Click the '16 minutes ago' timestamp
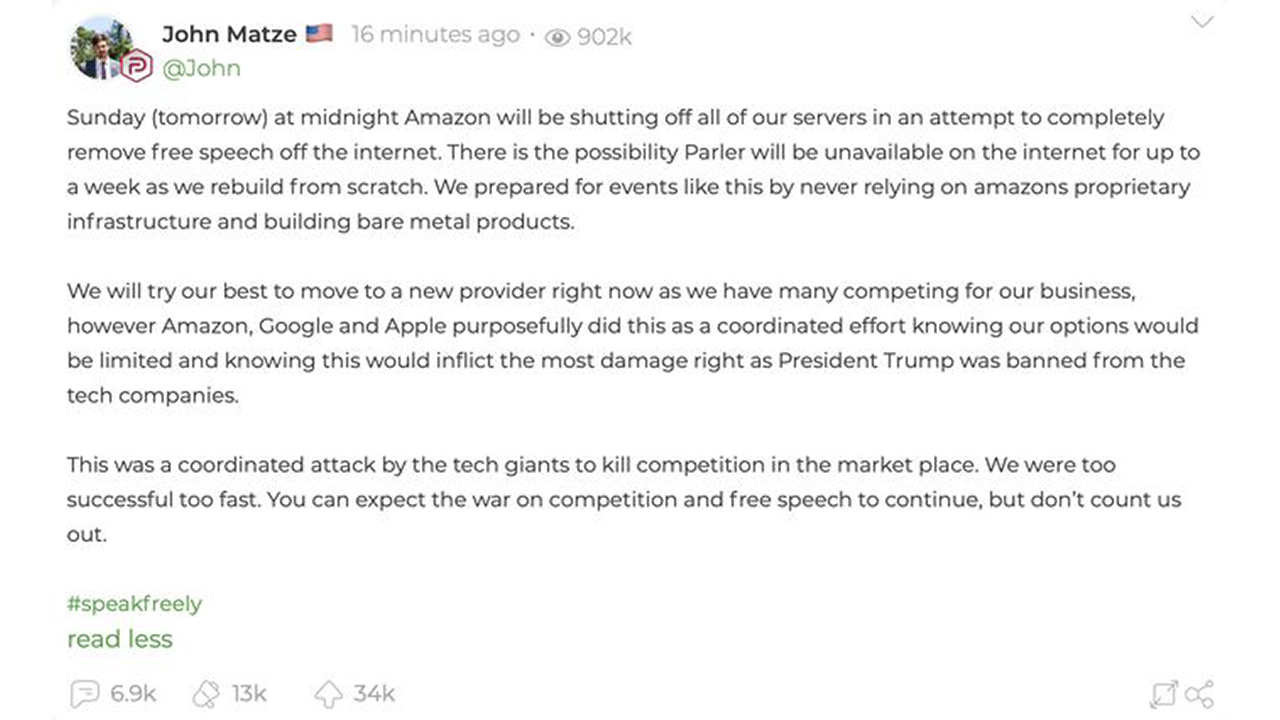Viewport: 1280px width, 720px height. (434, 35)
